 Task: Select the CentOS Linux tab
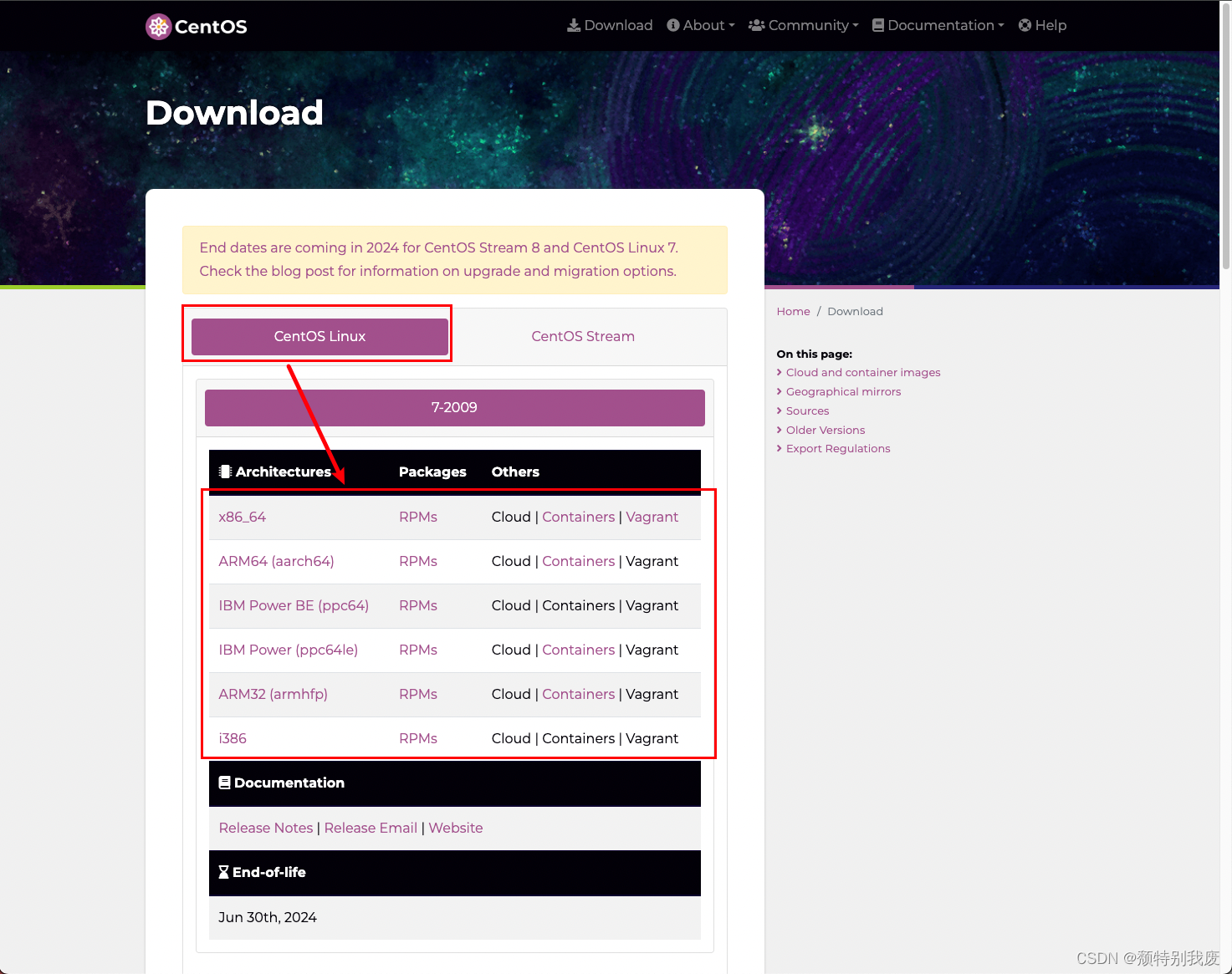coord(320,336)
